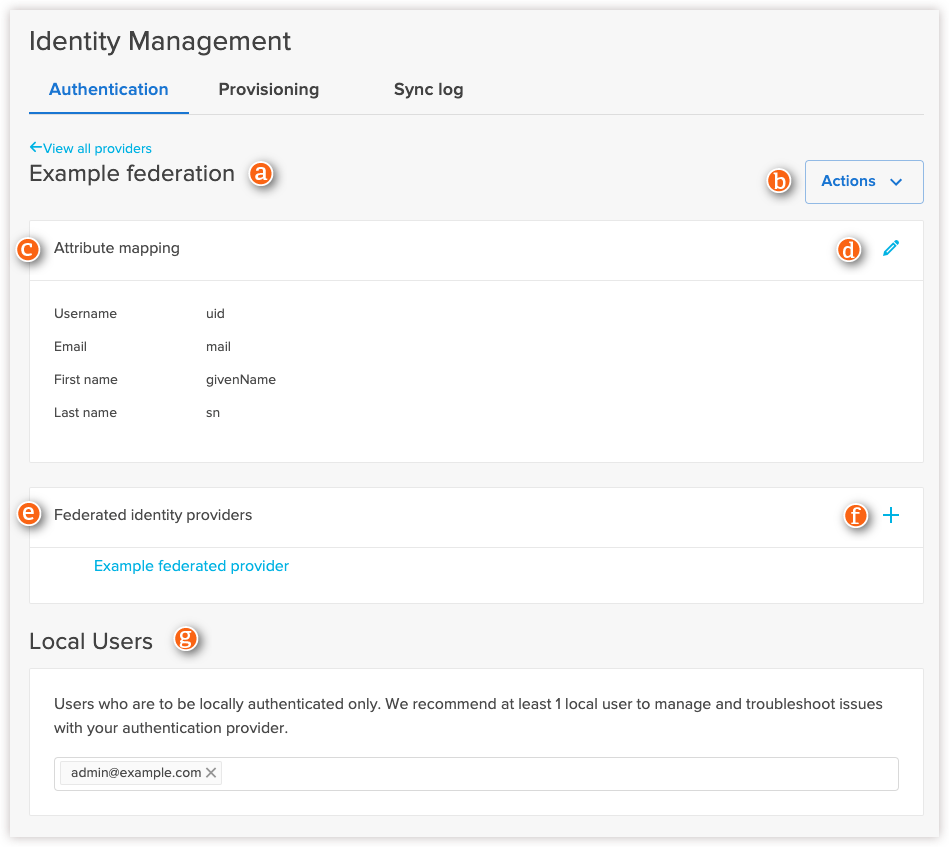Image resolution: width=949 pixels, height=847 pixels.
Task: Click inside the local users input field
Action: tap(500, 772)
